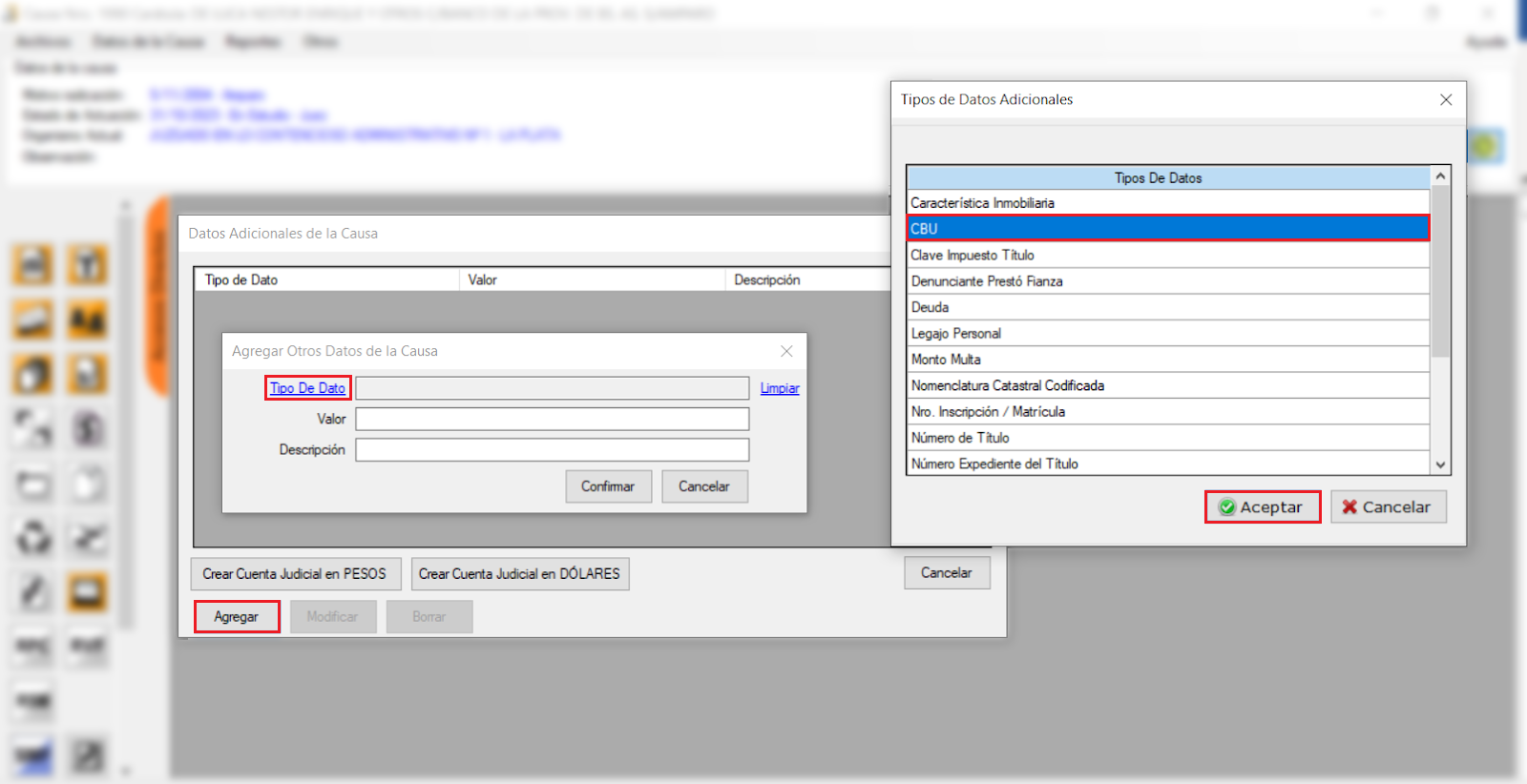This screenshot has height=784, width=1527.
Task: Close the Tipos de Datos Adicionales window
Action: click(x=1445, y=100)
